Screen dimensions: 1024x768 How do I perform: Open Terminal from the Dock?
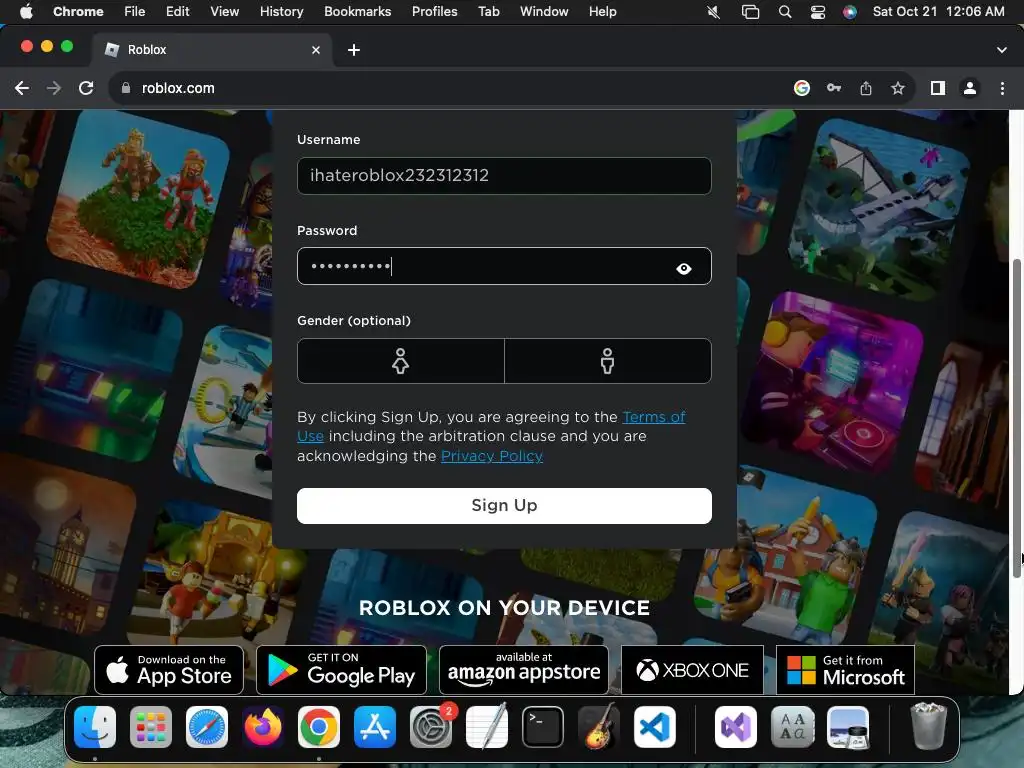pyautogui.click(x=543, y=727)
